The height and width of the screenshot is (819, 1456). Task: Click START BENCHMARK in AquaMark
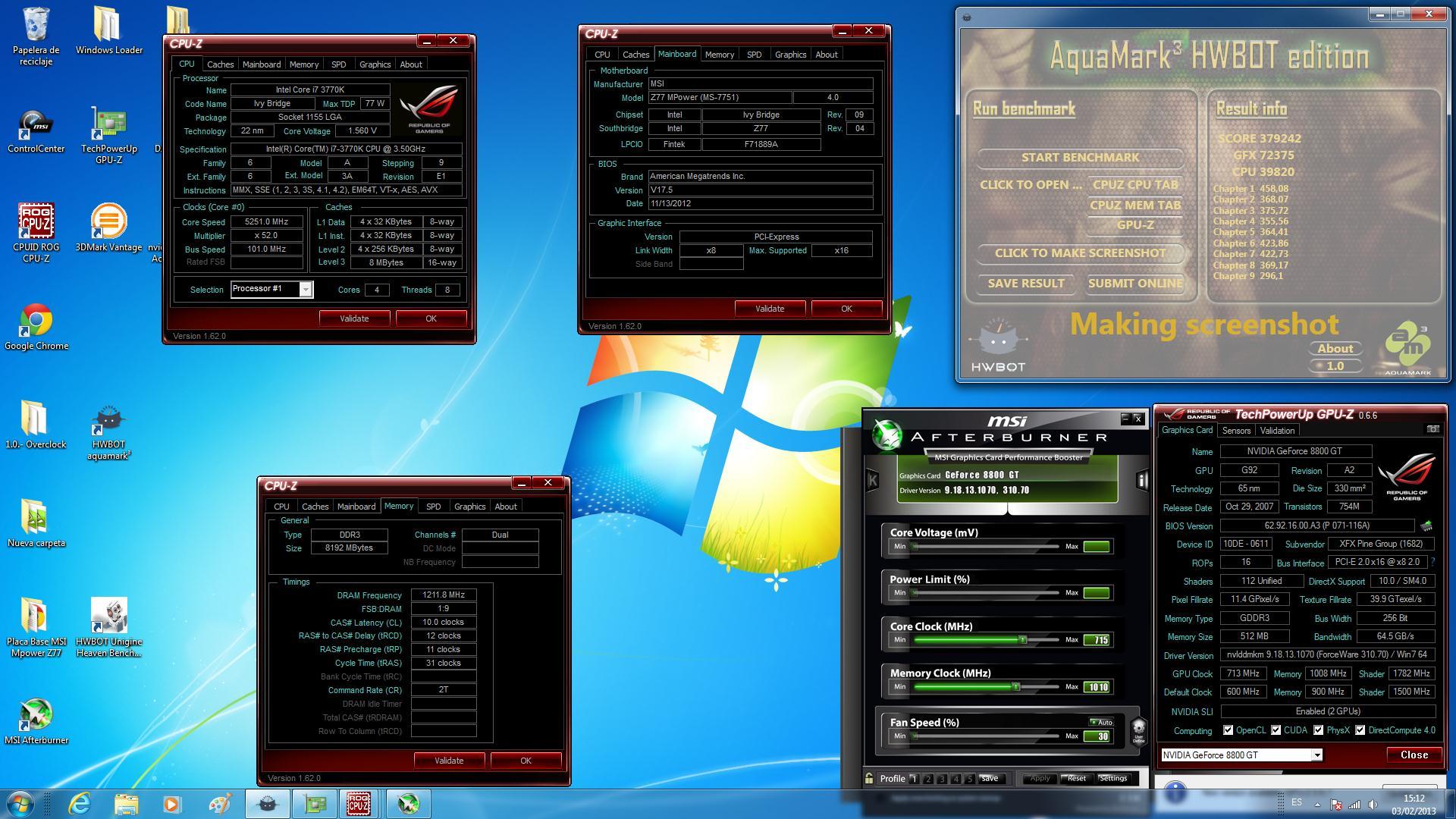(x=1080, y=158)
